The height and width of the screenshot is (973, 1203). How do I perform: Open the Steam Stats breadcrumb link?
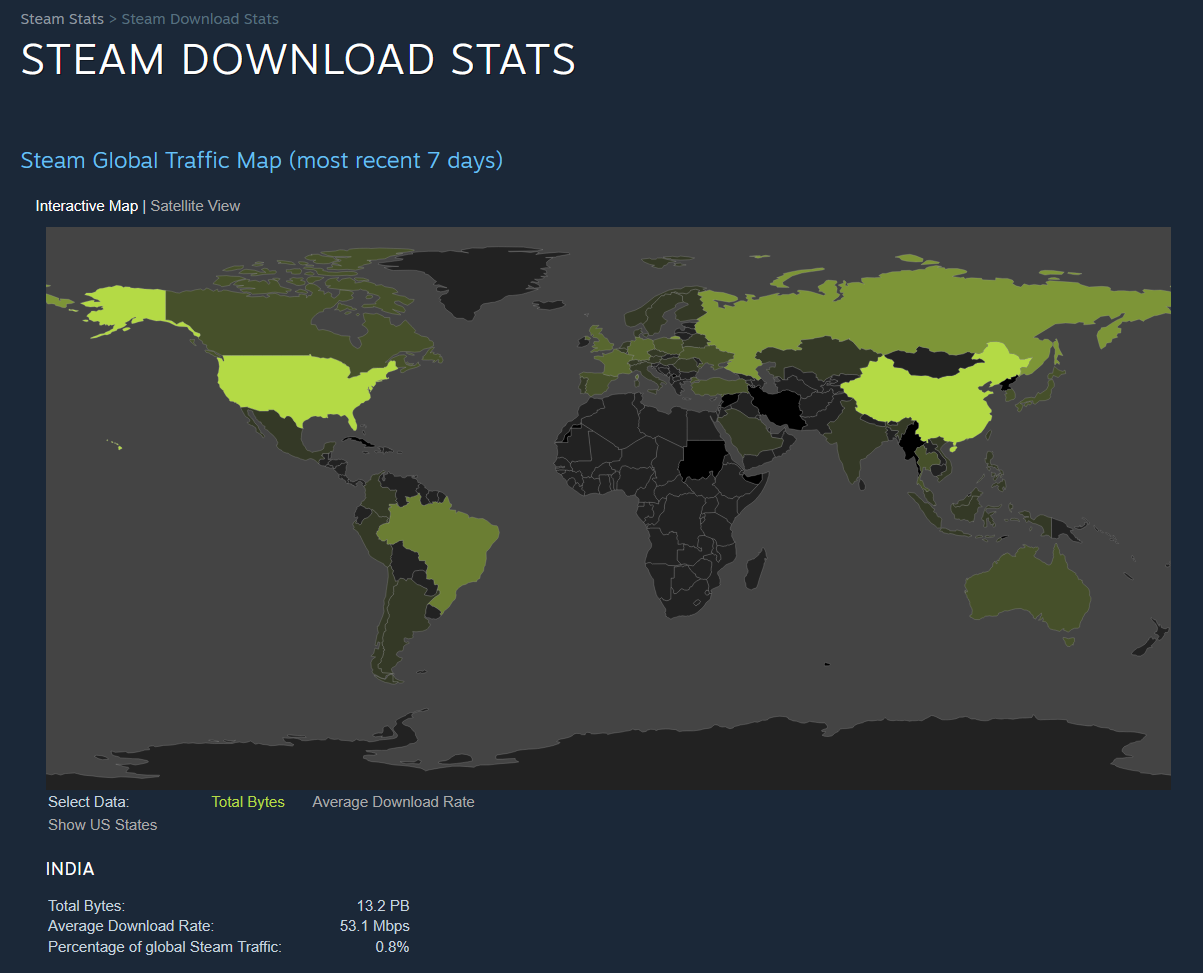62,19
